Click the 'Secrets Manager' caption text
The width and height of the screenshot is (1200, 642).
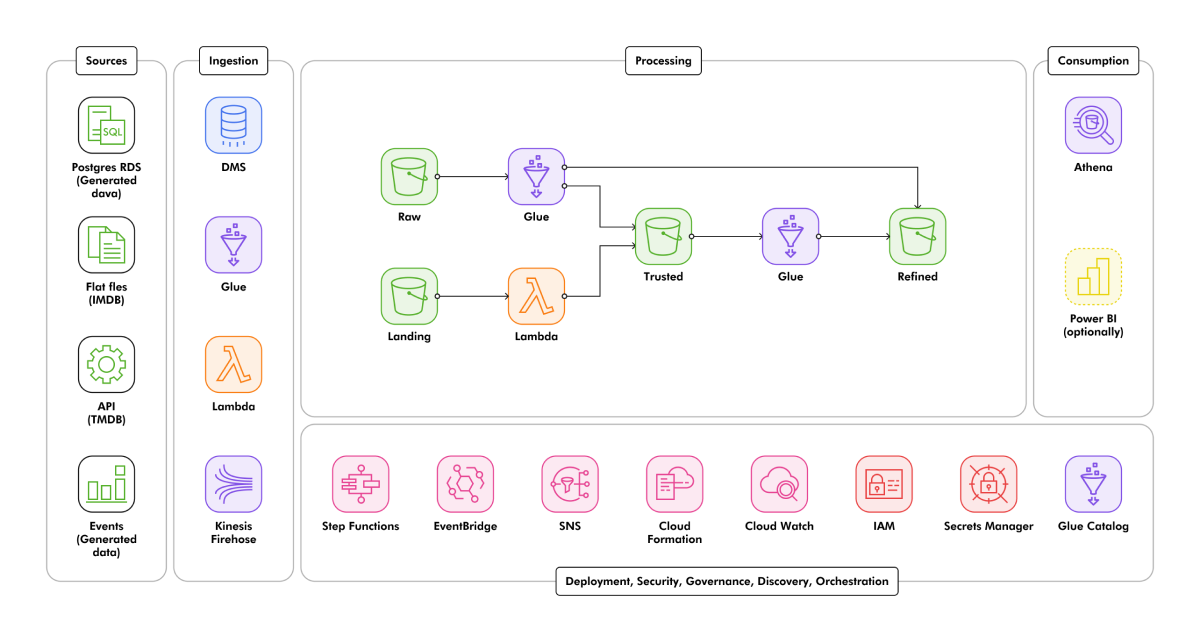pyautogui.click(x=988, y=526)
